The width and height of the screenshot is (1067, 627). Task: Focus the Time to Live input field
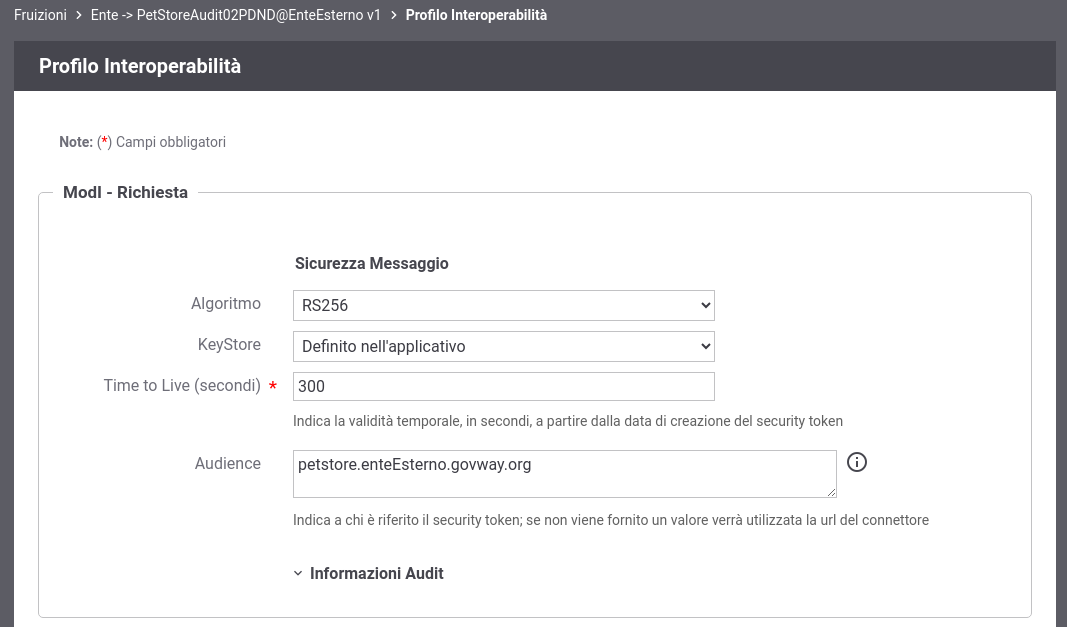click(x=504, y=386)
